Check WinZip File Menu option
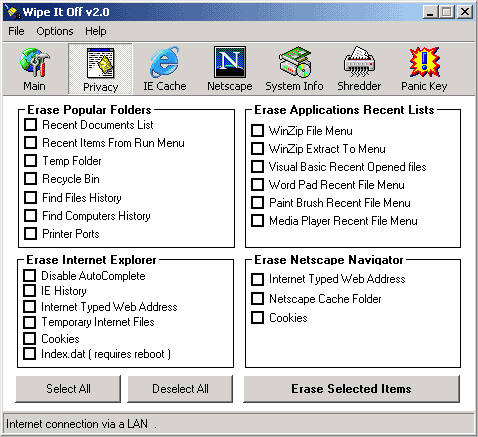Image resolution: width=478 pixels, height=437 pixels. pyautogui.click(x=257, y=131)
